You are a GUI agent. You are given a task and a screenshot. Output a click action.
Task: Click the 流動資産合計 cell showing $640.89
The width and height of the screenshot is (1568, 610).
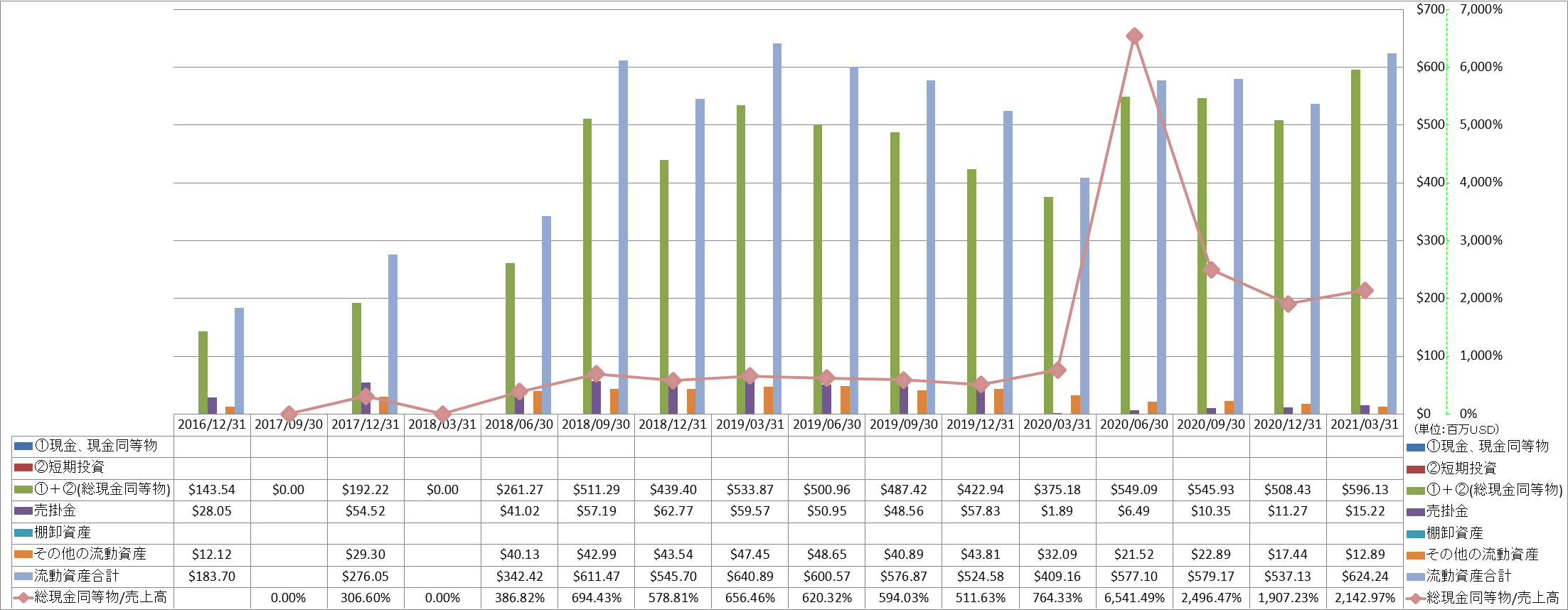click(750, 577)
